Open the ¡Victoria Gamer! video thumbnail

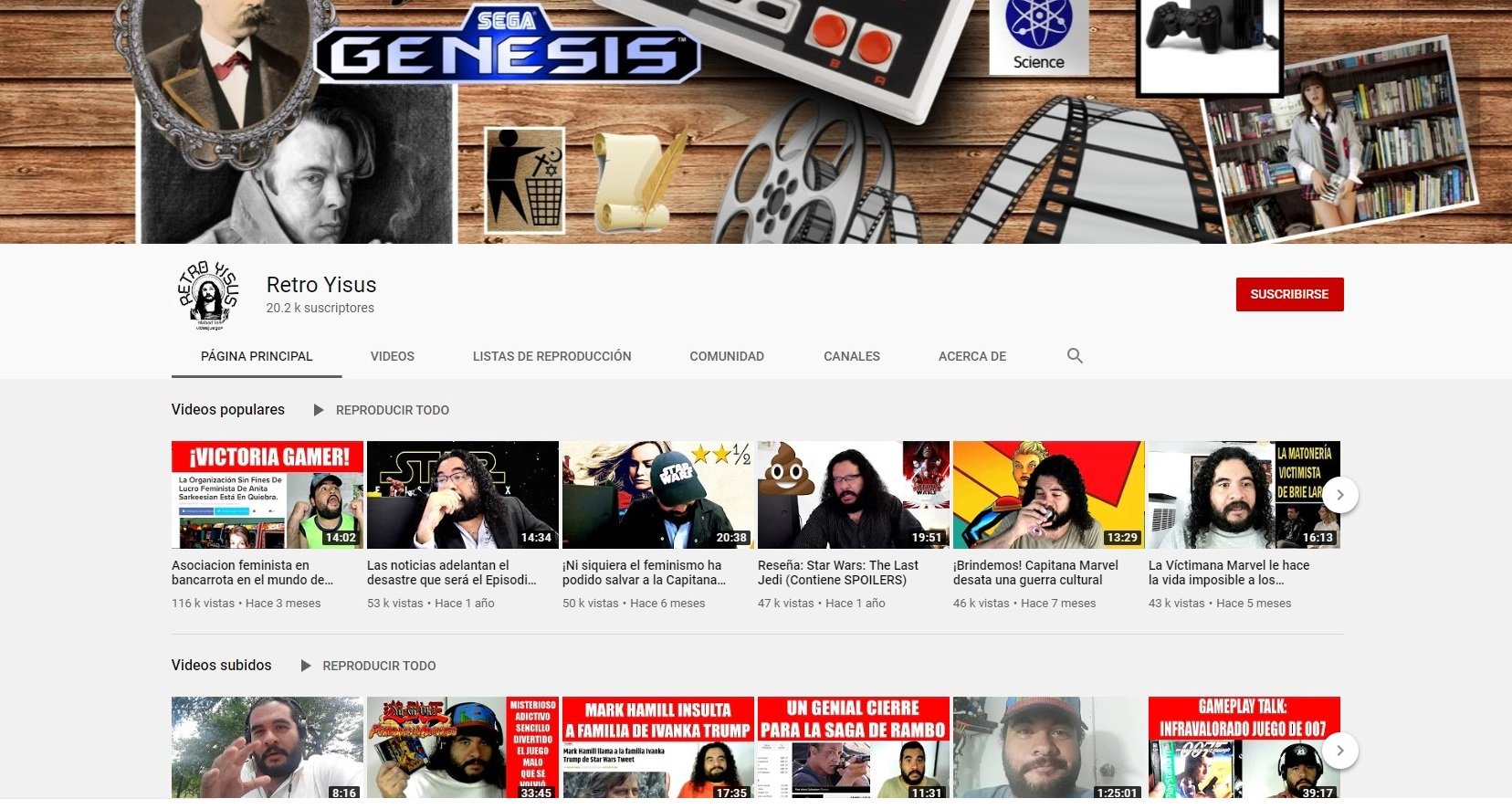pos(268,495)
